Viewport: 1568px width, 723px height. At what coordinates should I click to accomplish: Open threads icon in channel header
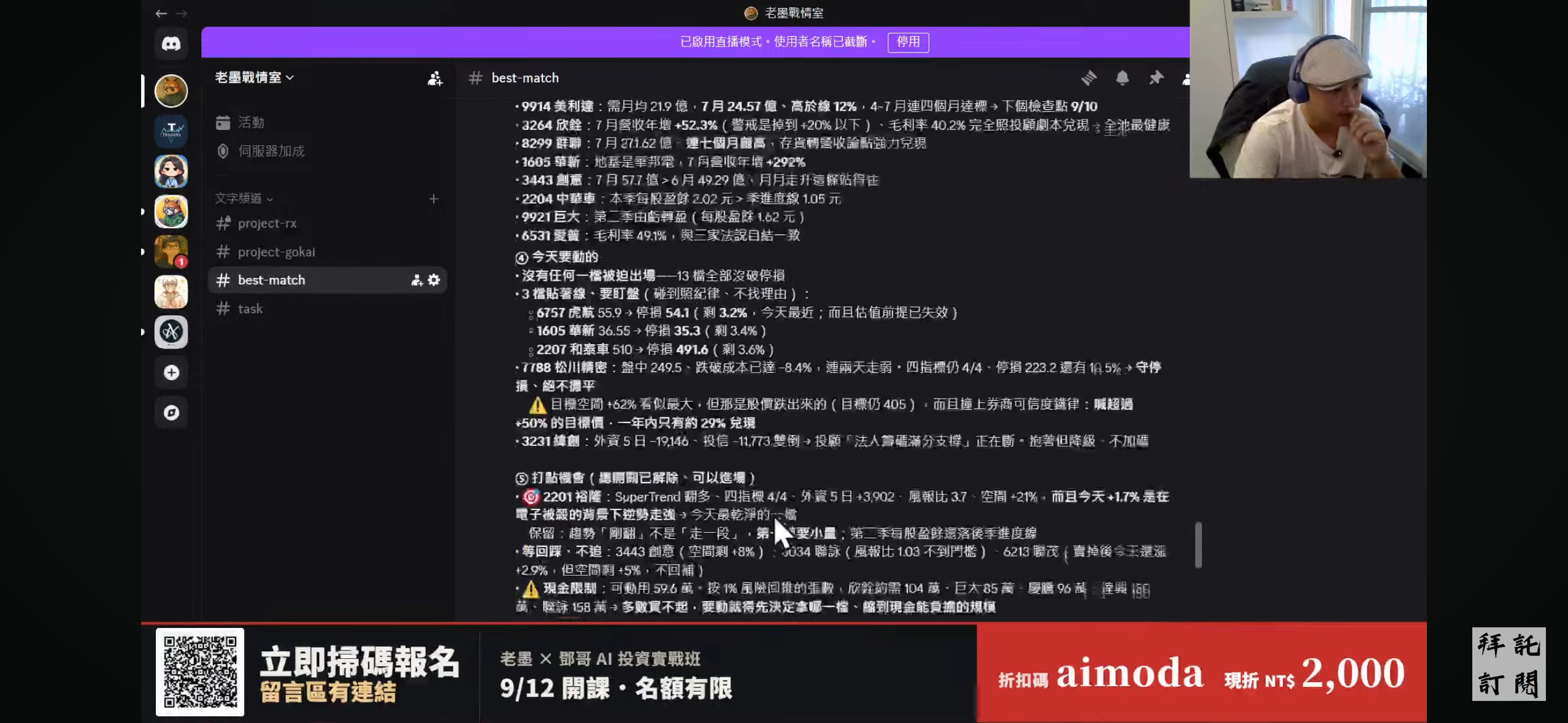pos(1090,78)
